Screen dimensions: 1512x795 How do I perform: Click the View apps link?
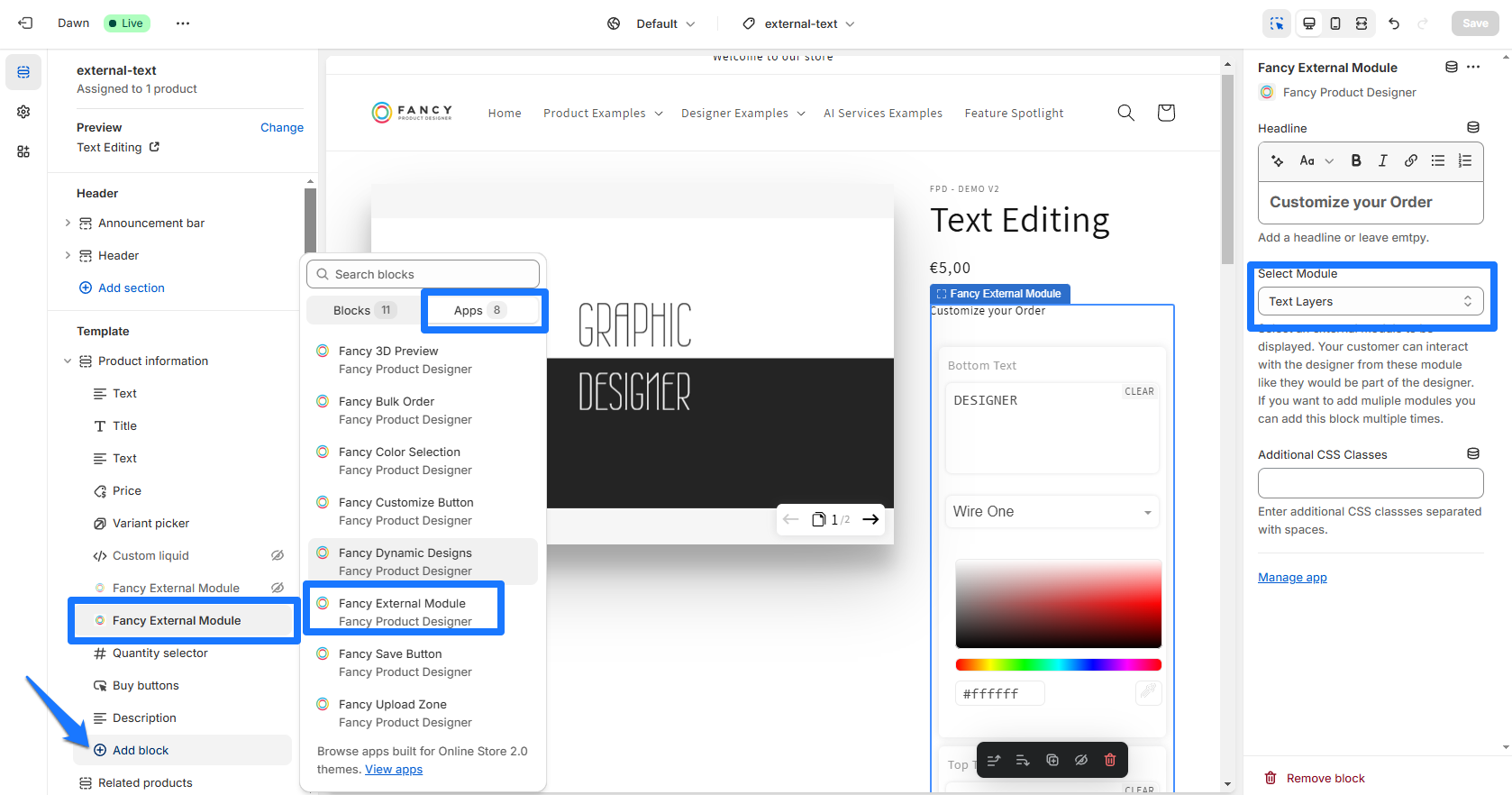pos(394,769)
